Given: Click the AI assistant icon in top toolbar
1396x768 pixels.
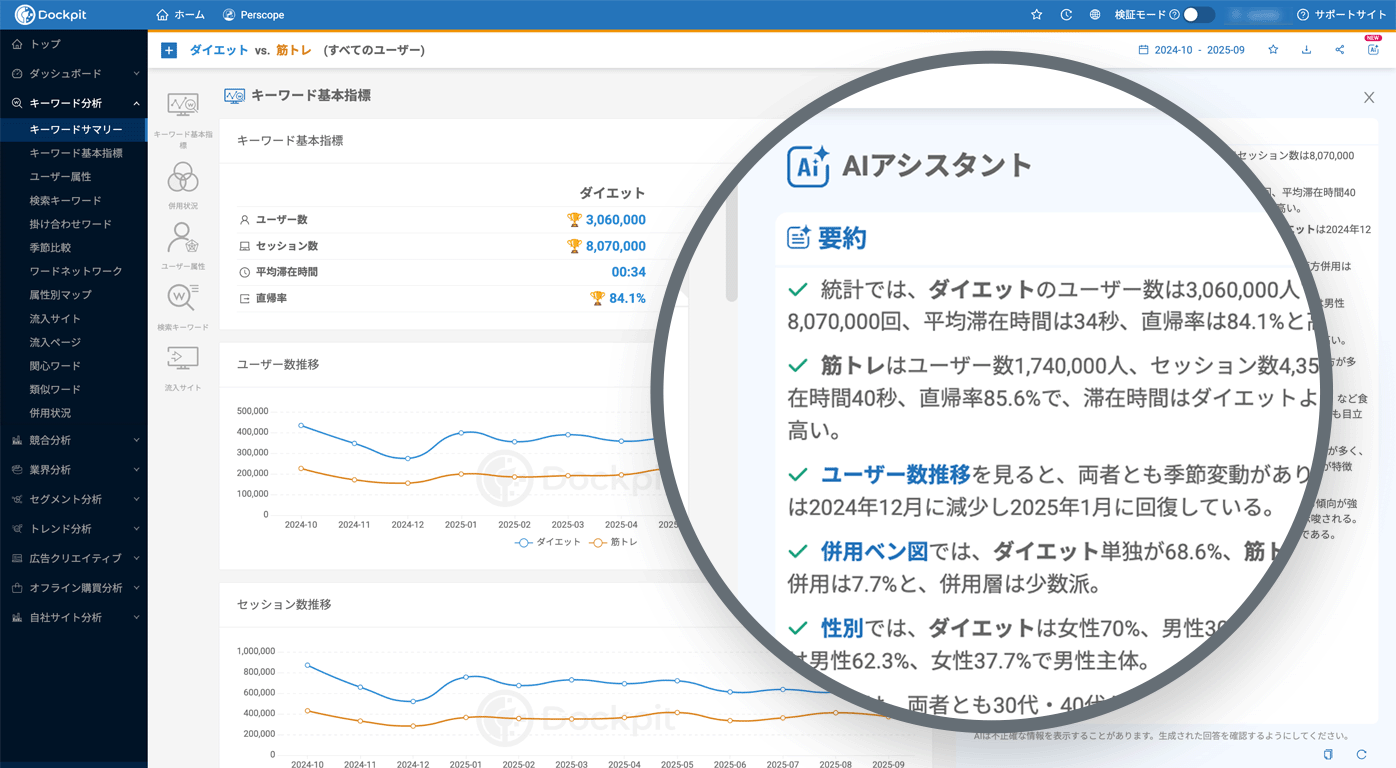Looking at the screenshot, I should [x=1373, y=50].
